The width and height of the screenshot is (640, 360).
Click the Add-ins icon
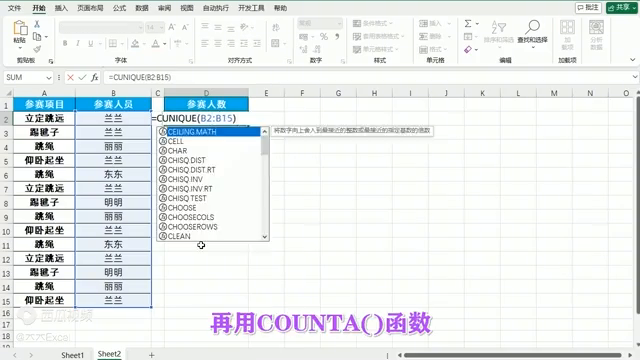coord(567,27)
